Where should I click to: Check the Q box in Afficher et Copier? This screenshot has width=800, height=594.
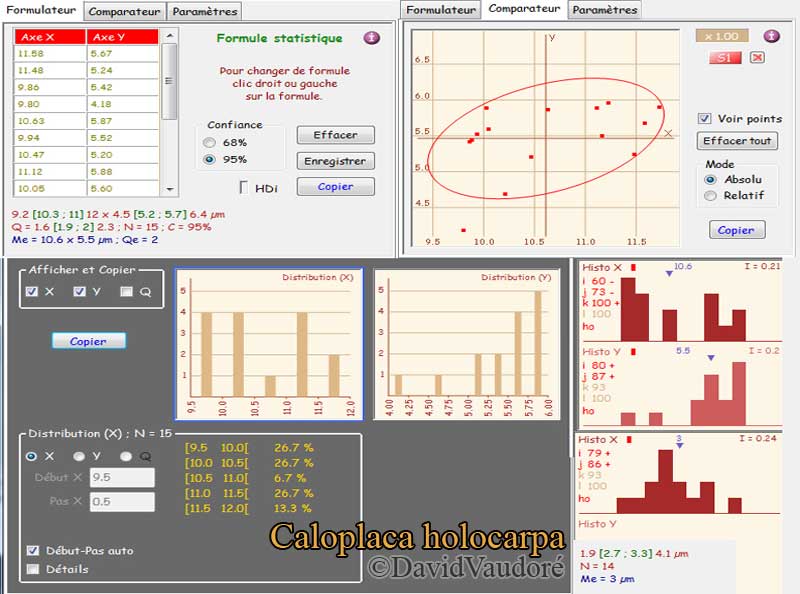(126, 292)
